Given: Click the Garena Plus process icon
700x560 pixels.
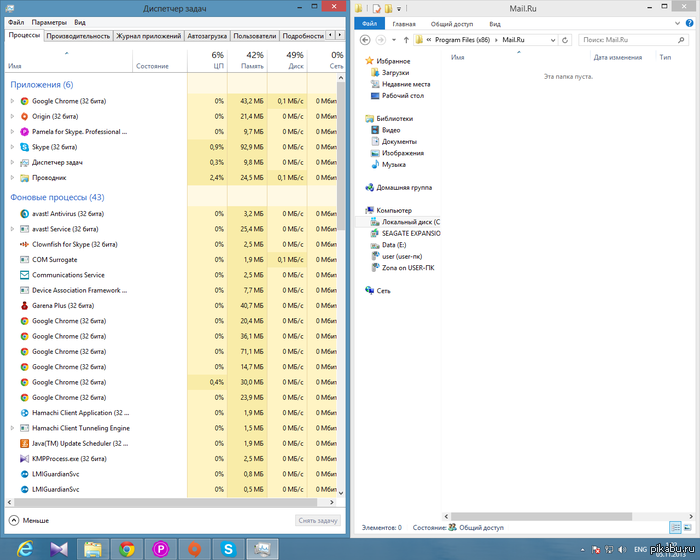Looking at the screenshot, I should [x=23, y=305].
